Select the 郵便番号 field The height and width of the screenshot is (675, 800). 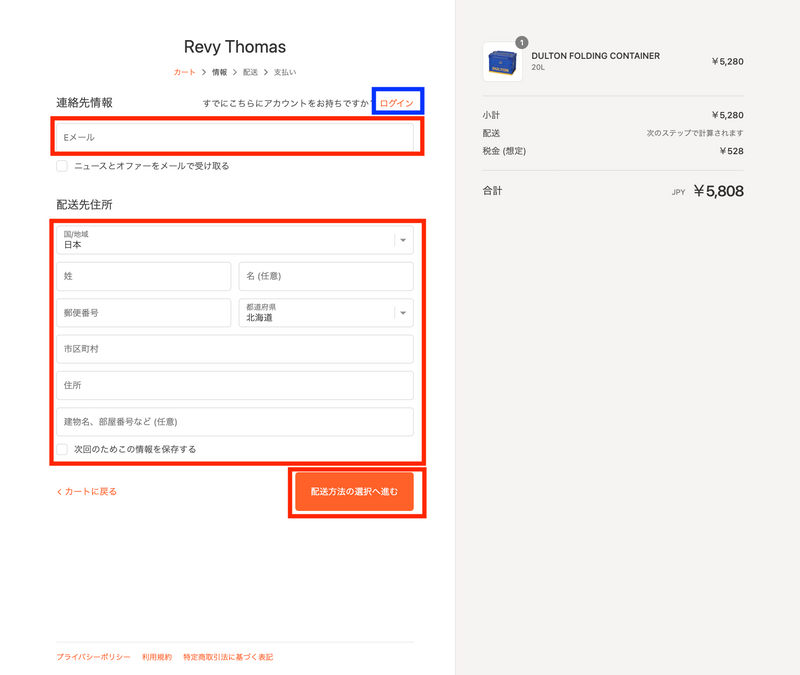pyautogui.click(x=144, y=312)
